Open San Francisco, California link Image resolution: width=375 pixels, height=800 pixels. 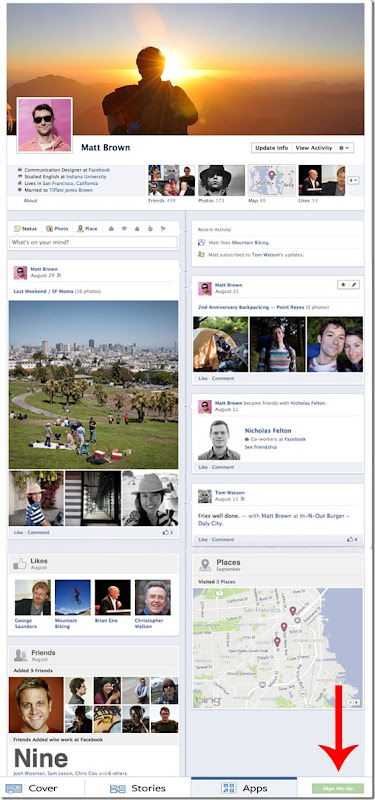[x=69, y=183]
